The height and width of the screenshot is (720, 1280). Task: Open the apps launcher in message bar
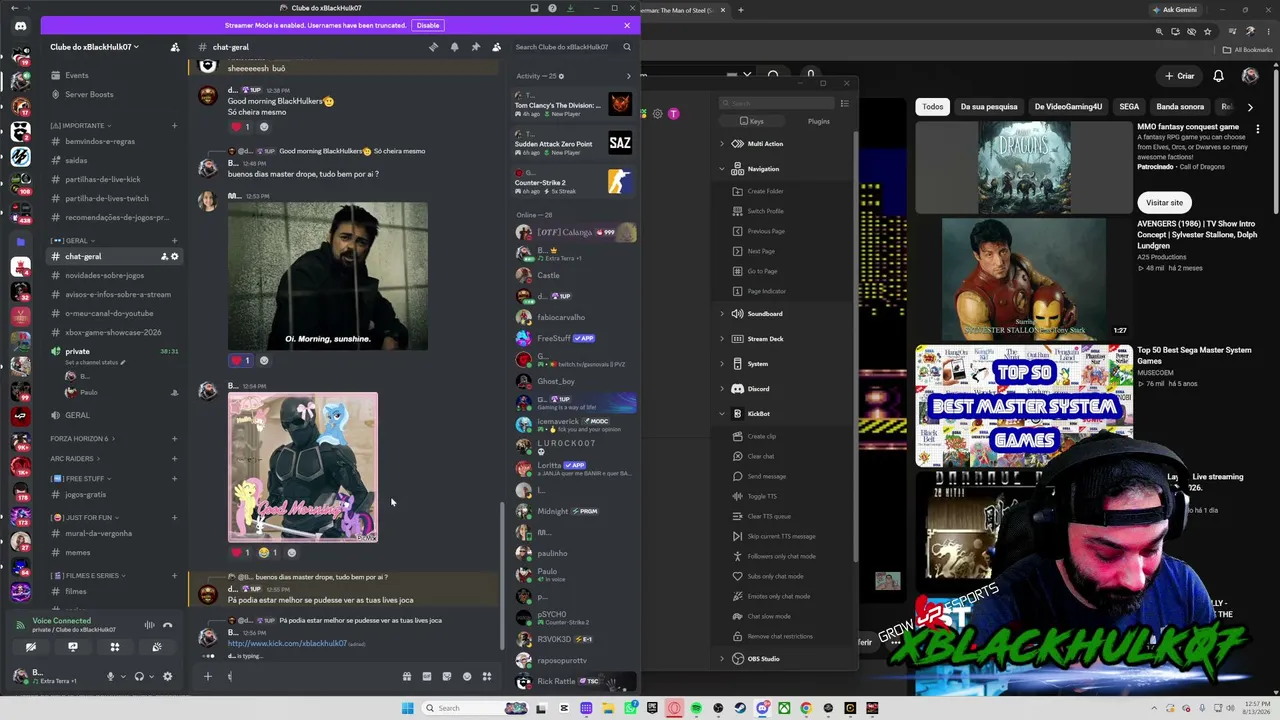(487, 676)
